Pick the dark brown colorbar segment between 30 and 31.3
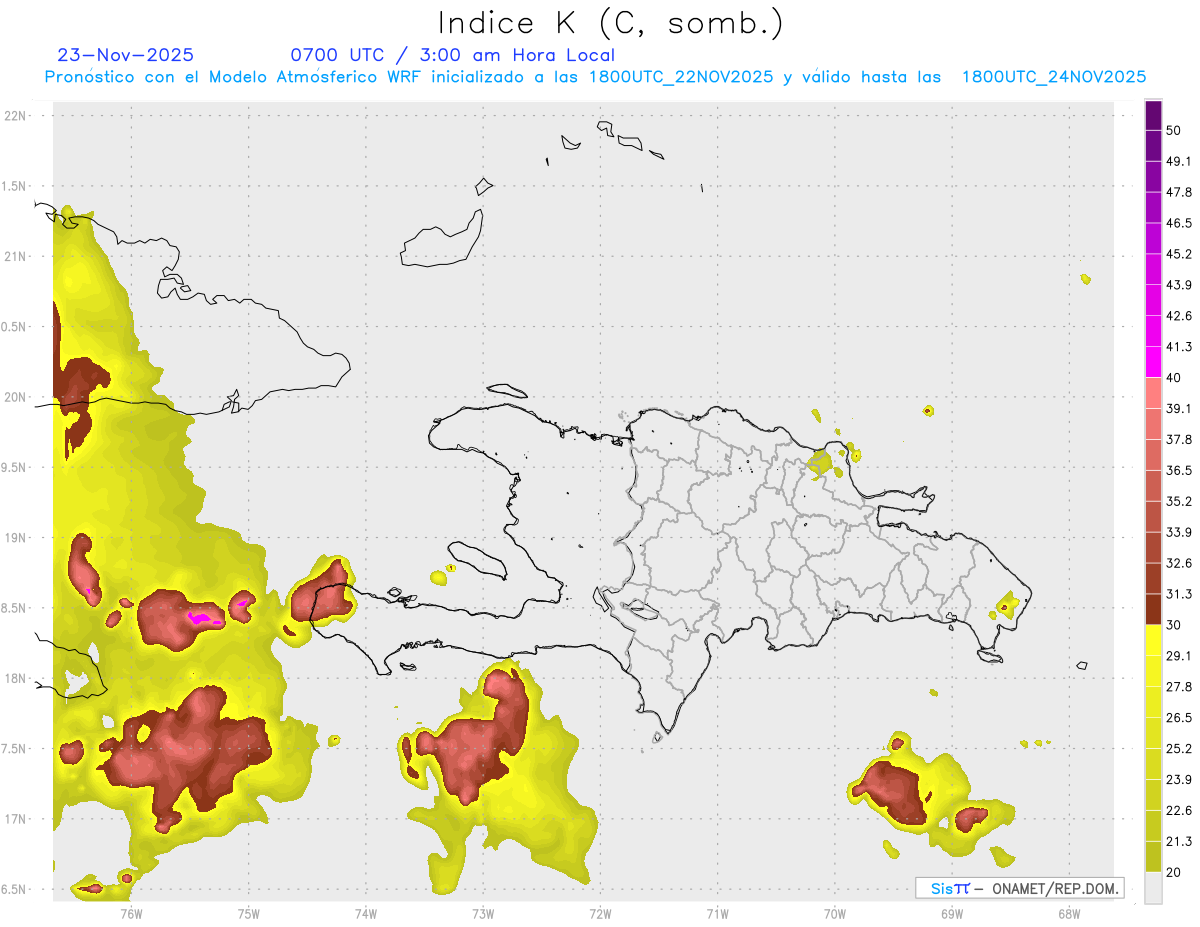This screenshot has width=1200, height=927. [x=1153, y=610]
